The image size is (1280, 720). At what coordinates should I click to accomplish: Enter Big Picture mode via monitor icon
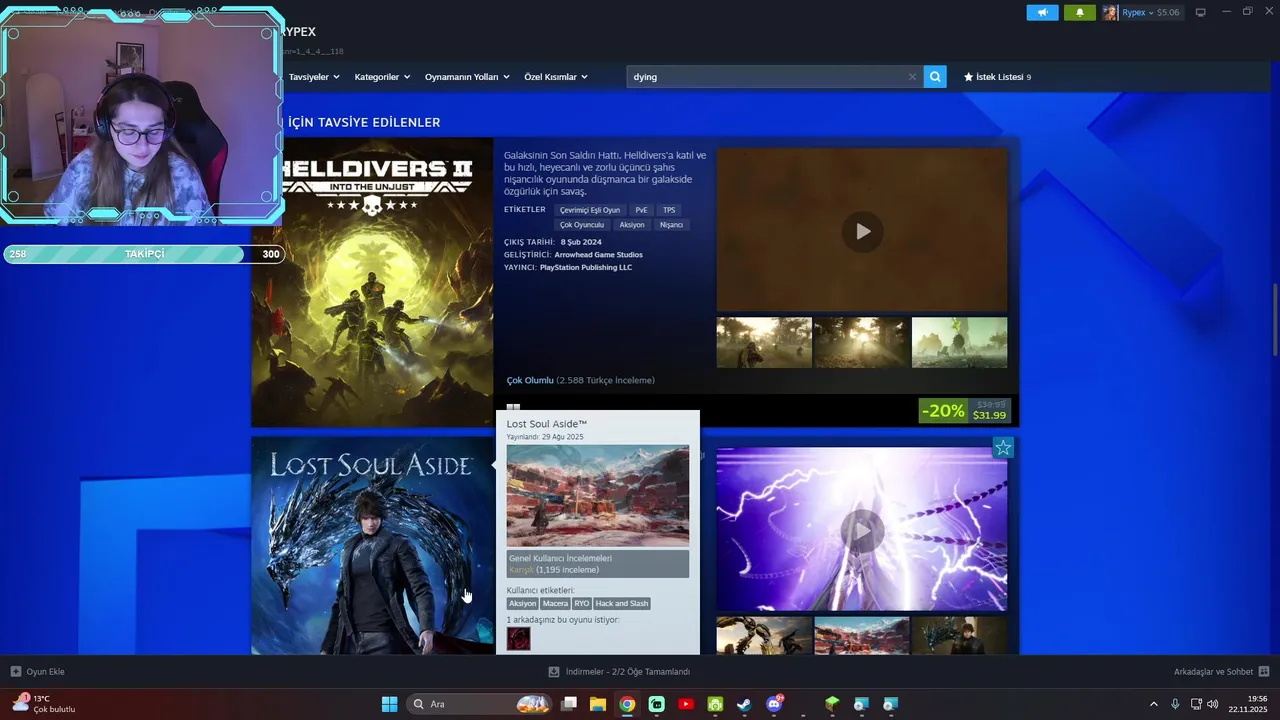coord(1200,13)
